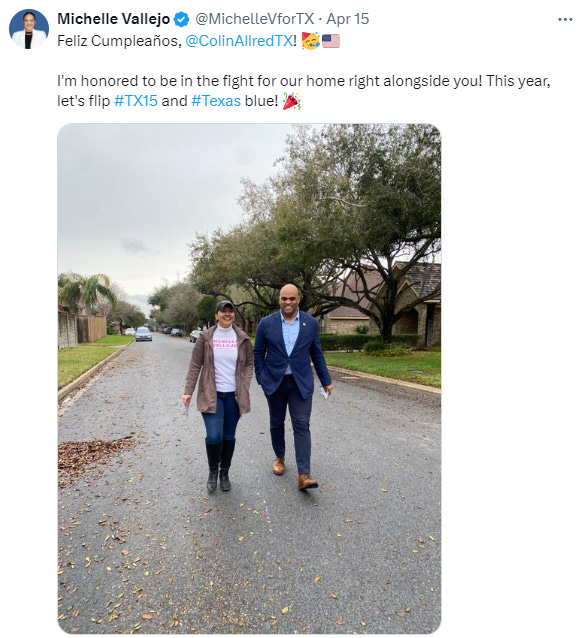Click the woman in the pink-lettered shirt
This screenshot has height=638, width=586.
point(220,395)
